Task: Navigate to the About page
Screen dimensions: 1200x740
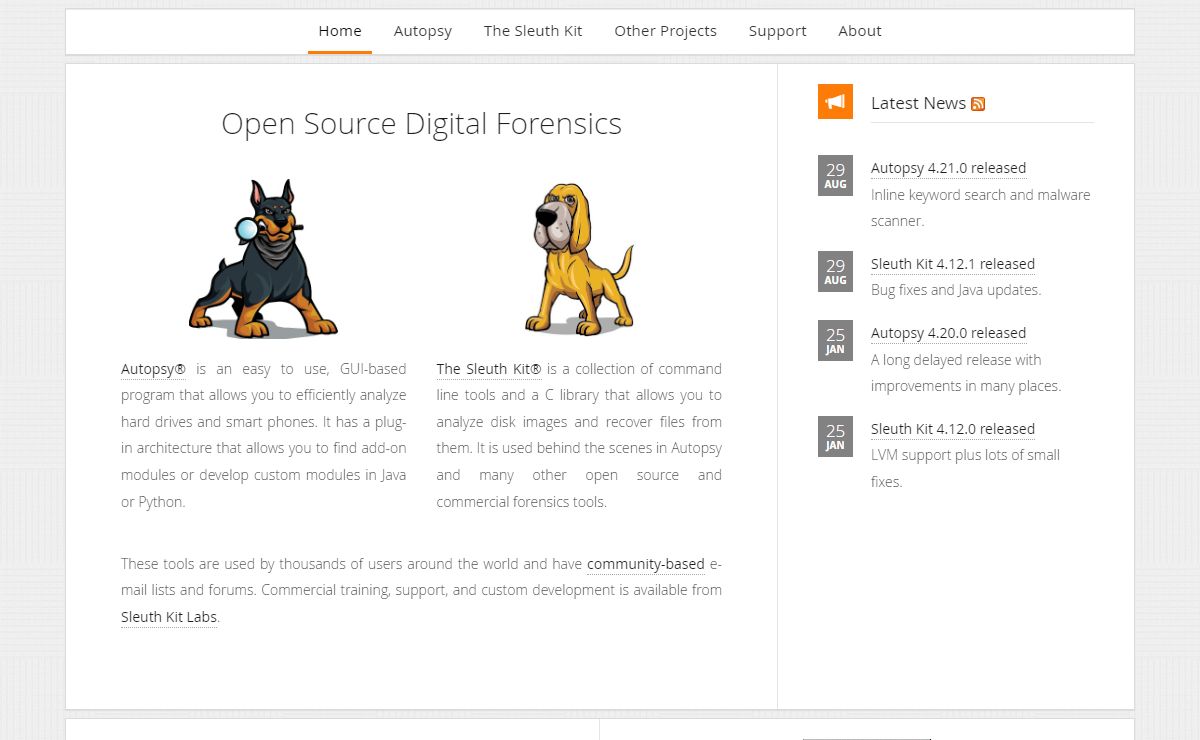Action: tap(859, 31)
